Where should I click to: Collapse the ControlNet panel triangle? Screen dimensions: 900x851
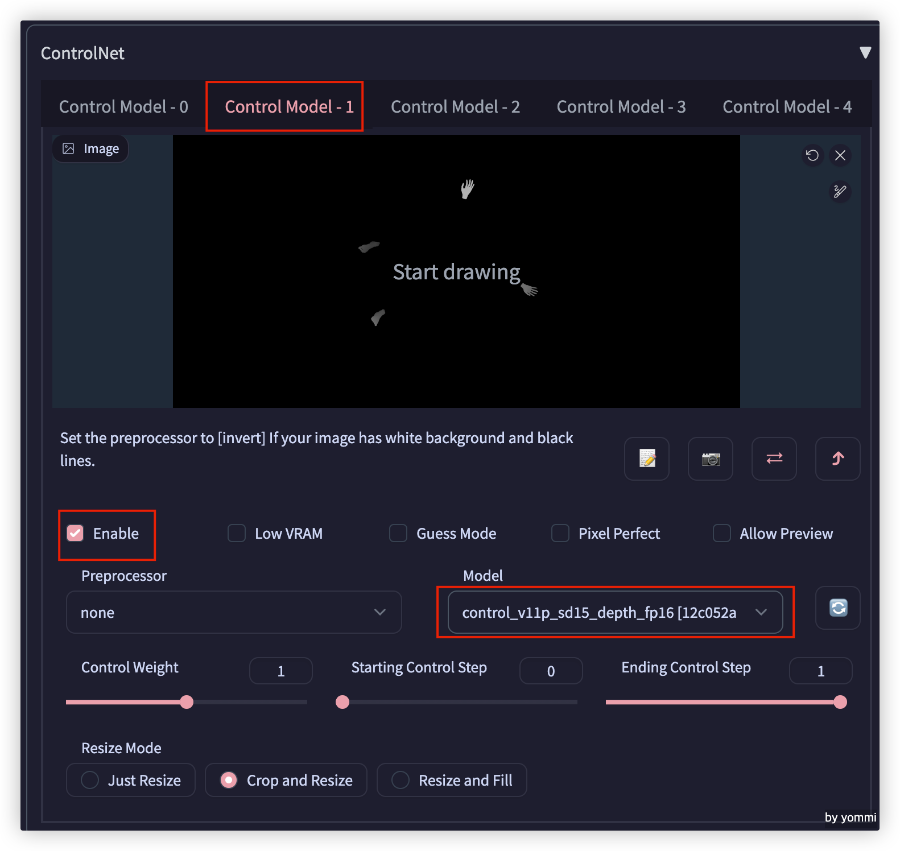pyautogui.click(x=865, y=53)
